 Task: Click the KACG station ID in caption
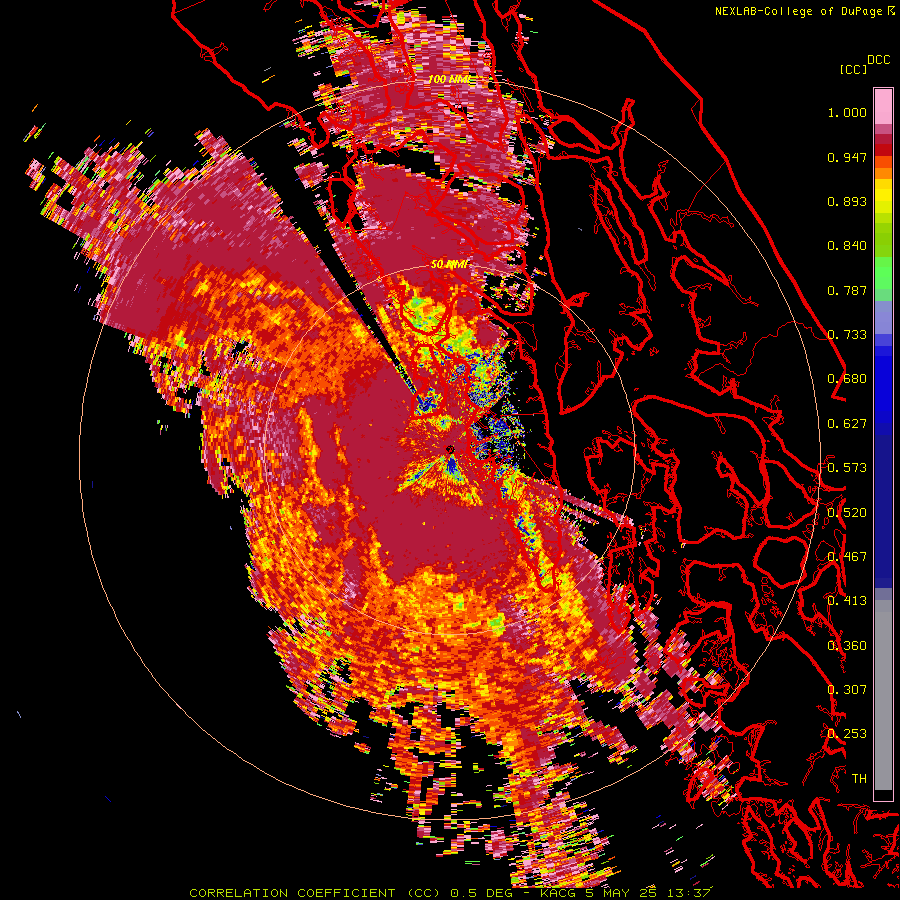(558, 893)
